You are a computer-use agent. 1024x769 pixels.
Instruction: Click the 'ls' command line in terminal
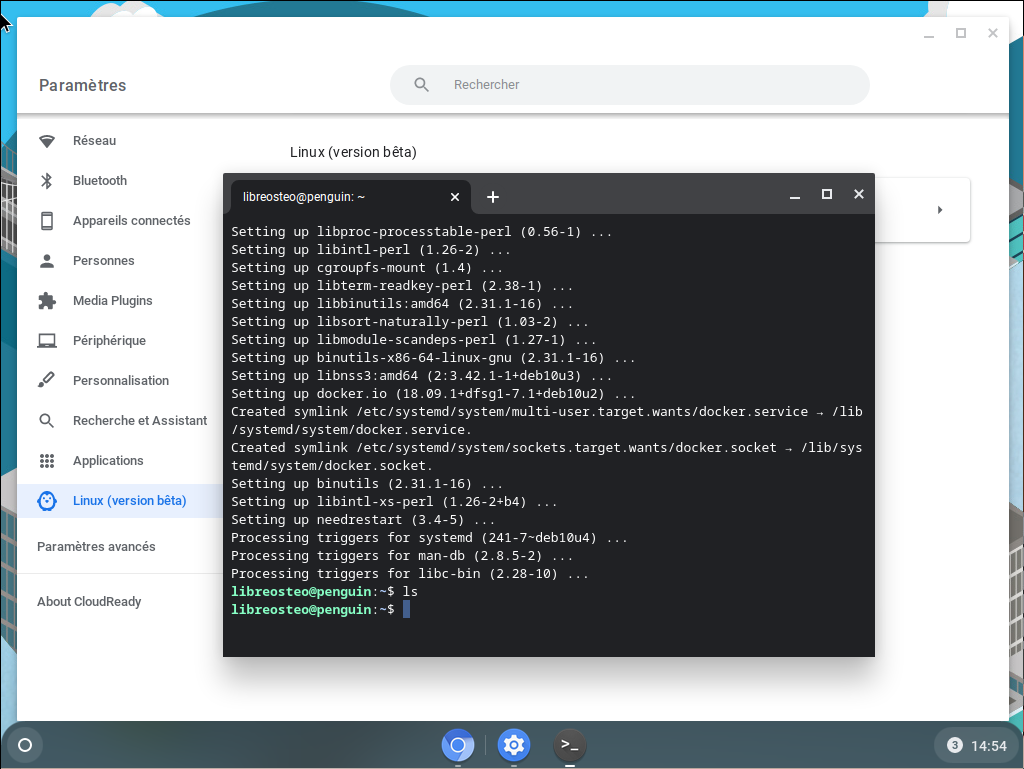coord(325,591)
